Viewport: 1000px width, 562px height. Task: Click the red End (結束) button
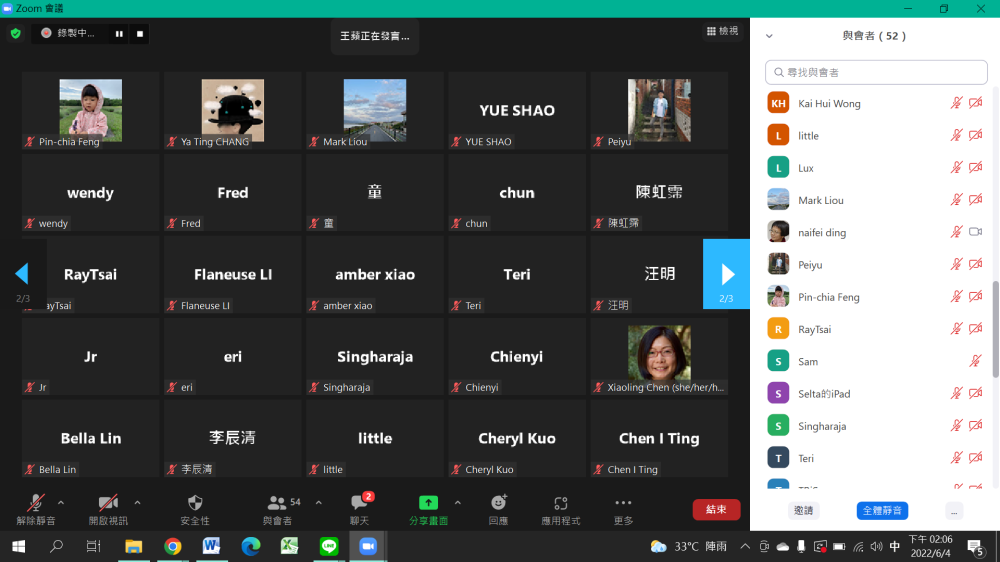716,509
